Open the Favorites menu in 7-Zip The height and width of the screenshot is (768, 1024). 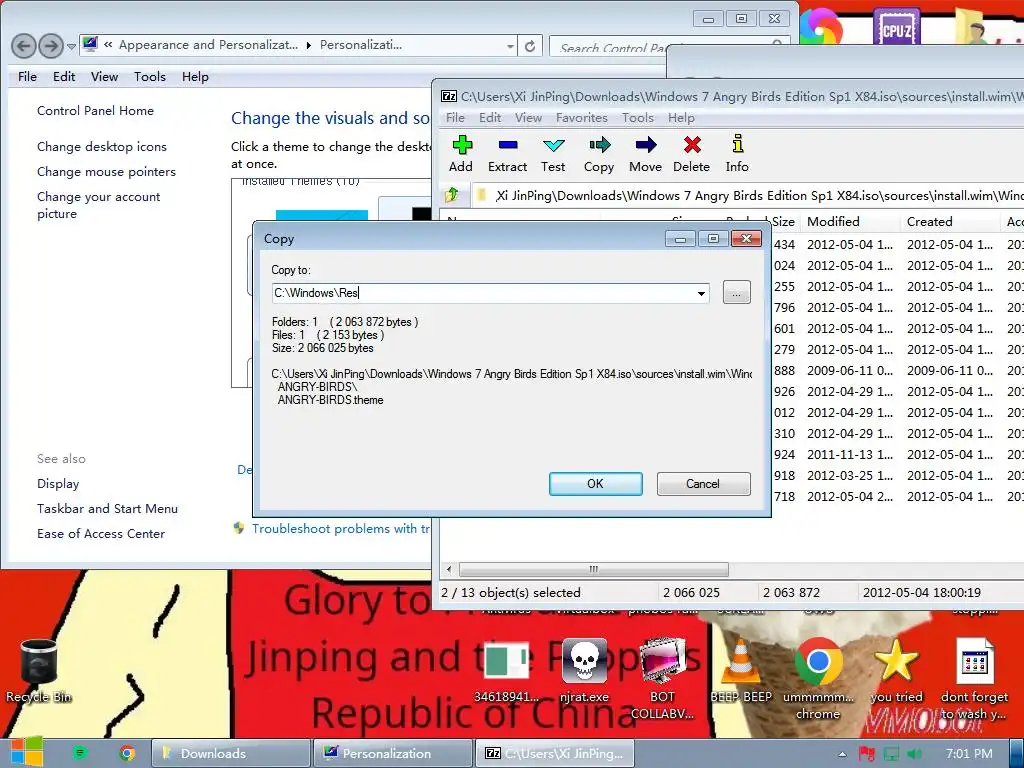pyautogui.click(x=582, y=118)
